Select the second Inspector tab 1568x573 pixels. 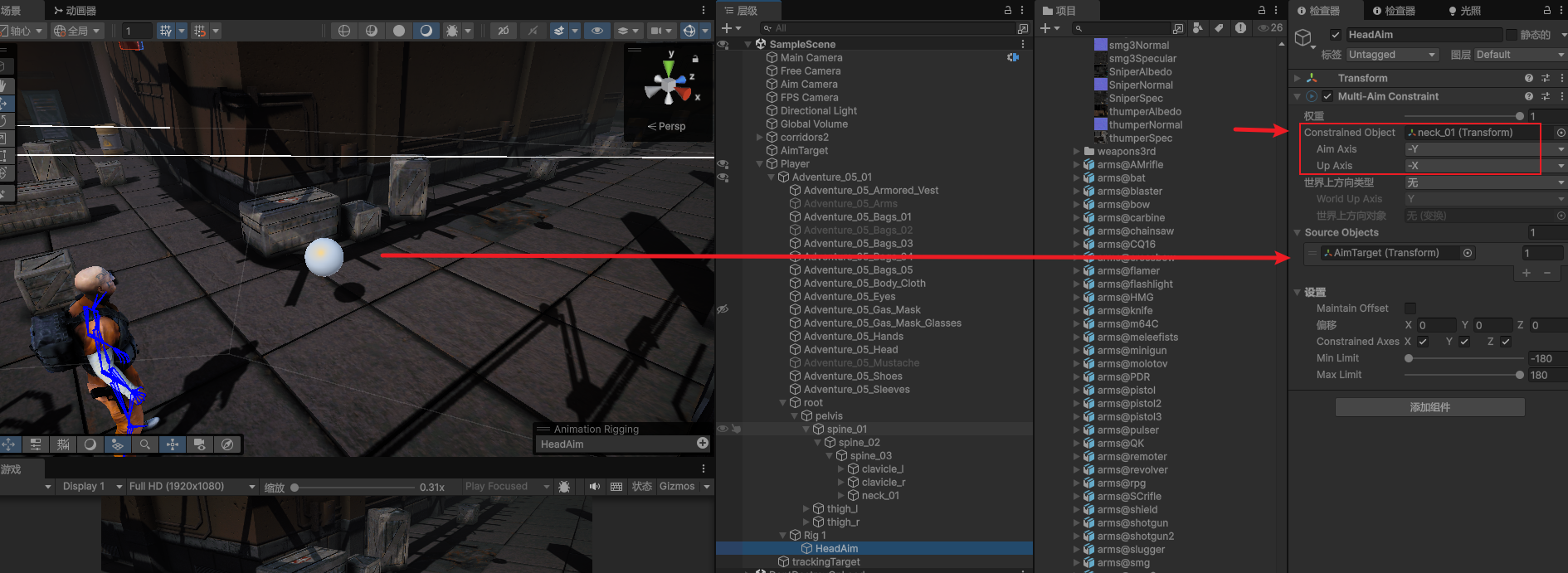pos(1394,11)
